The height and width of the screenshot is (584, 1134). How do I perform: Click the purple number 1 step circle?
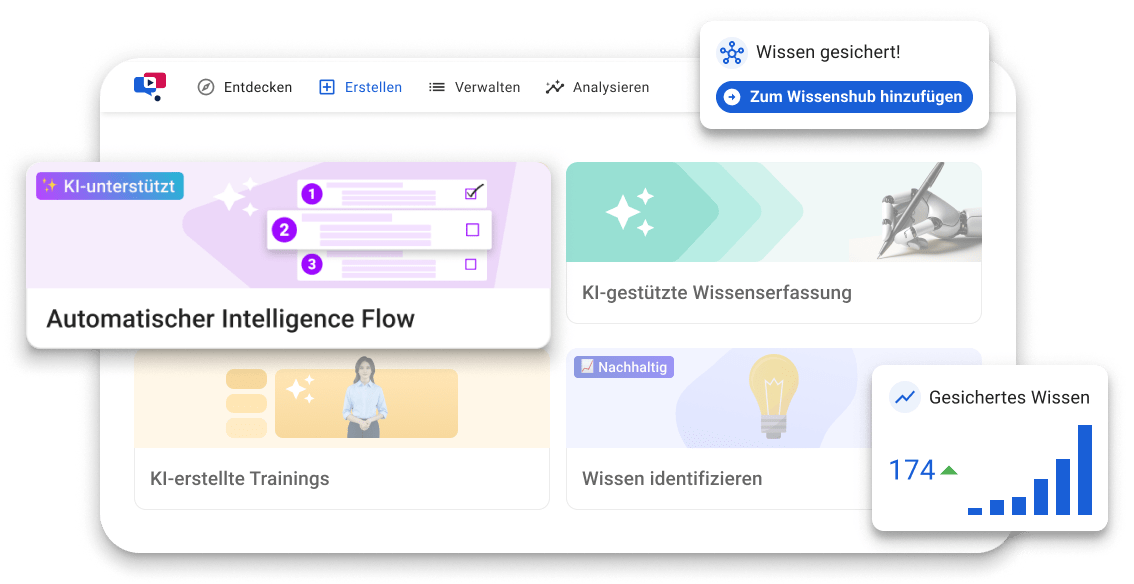[312, 194]
